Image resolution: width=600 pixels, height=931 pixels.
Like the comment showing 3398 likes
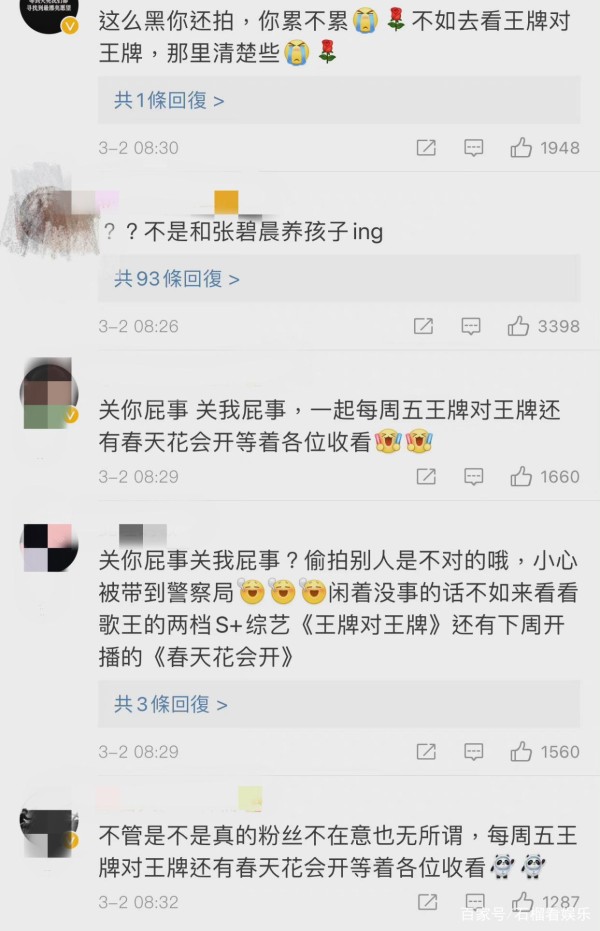pyautogui.click(x=518, y=326)
